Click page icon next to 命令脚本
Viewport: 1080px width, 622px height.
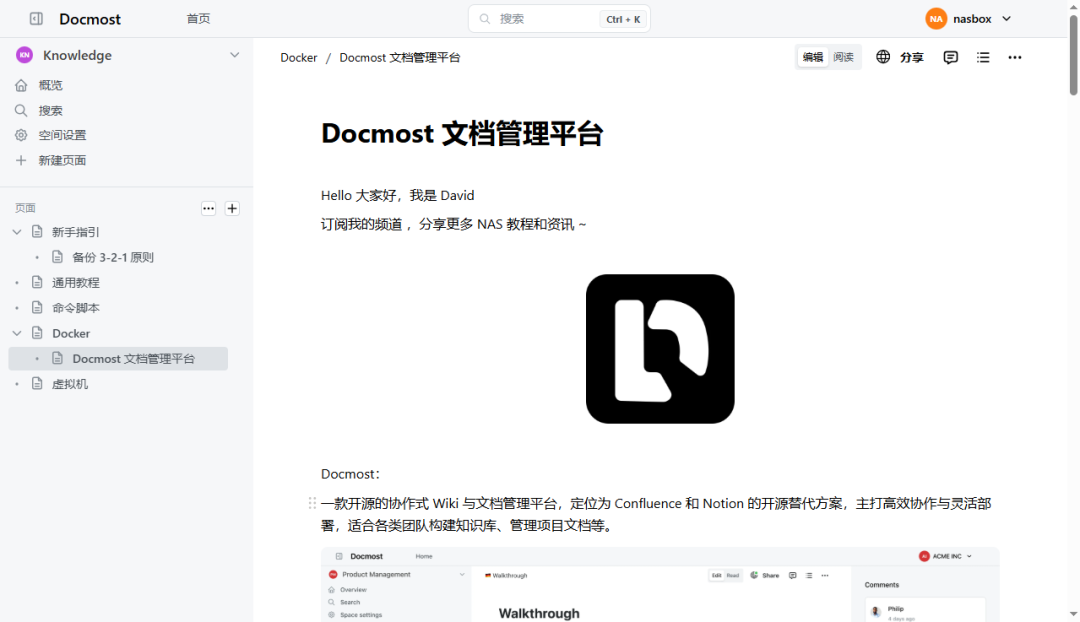[x=37, y=308]
